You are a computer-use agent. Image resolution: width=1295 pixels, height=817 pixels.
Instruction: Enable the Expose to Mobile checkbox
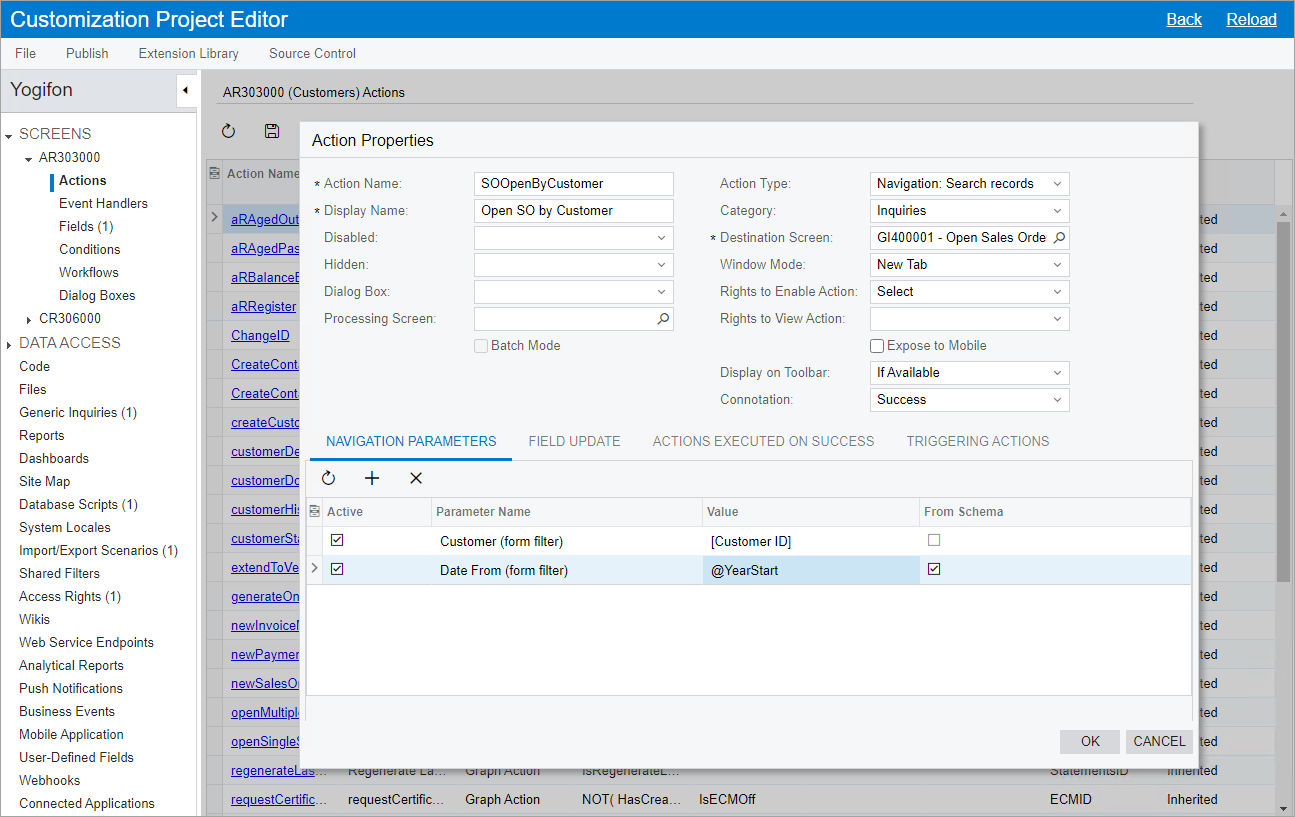[877, 346]
